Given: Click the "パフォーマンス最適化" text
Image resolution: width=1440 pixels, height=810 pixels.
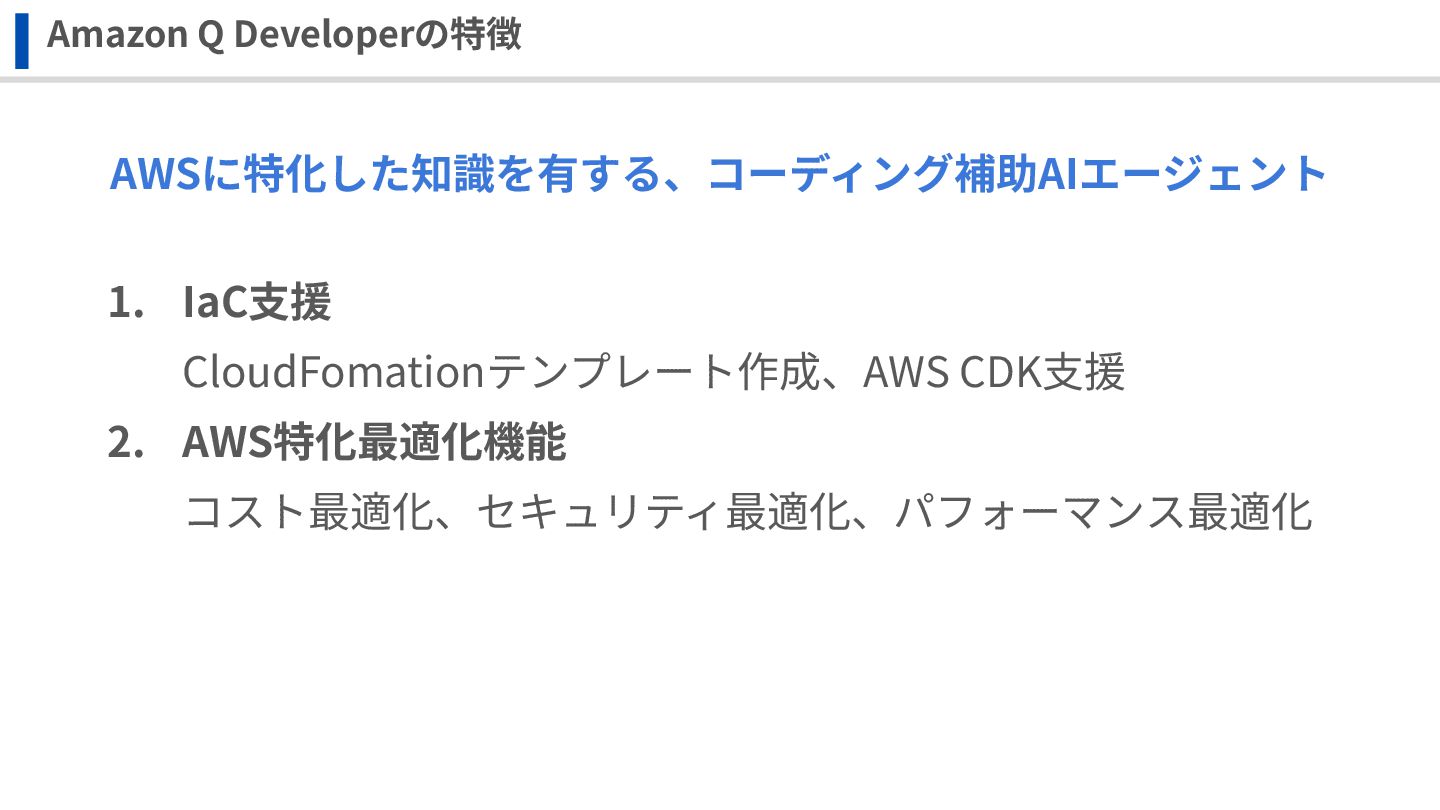Looking at the screenshot, I should point(1102,513).
